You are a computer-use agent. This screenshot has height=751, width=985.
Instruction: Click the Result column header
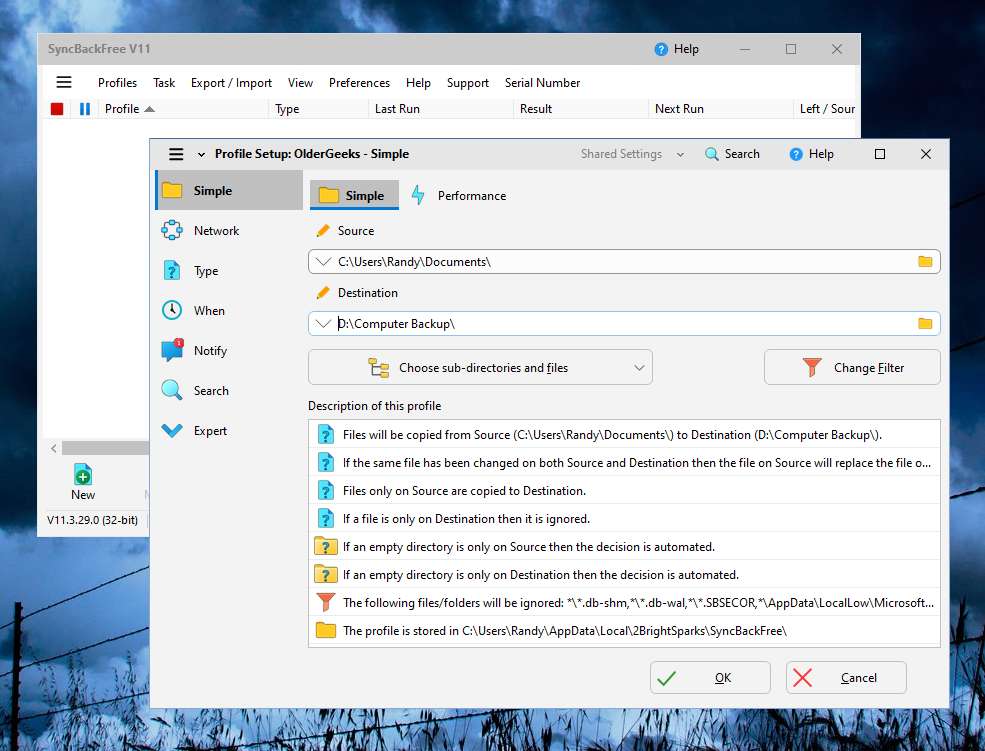[x=581, y=109]
